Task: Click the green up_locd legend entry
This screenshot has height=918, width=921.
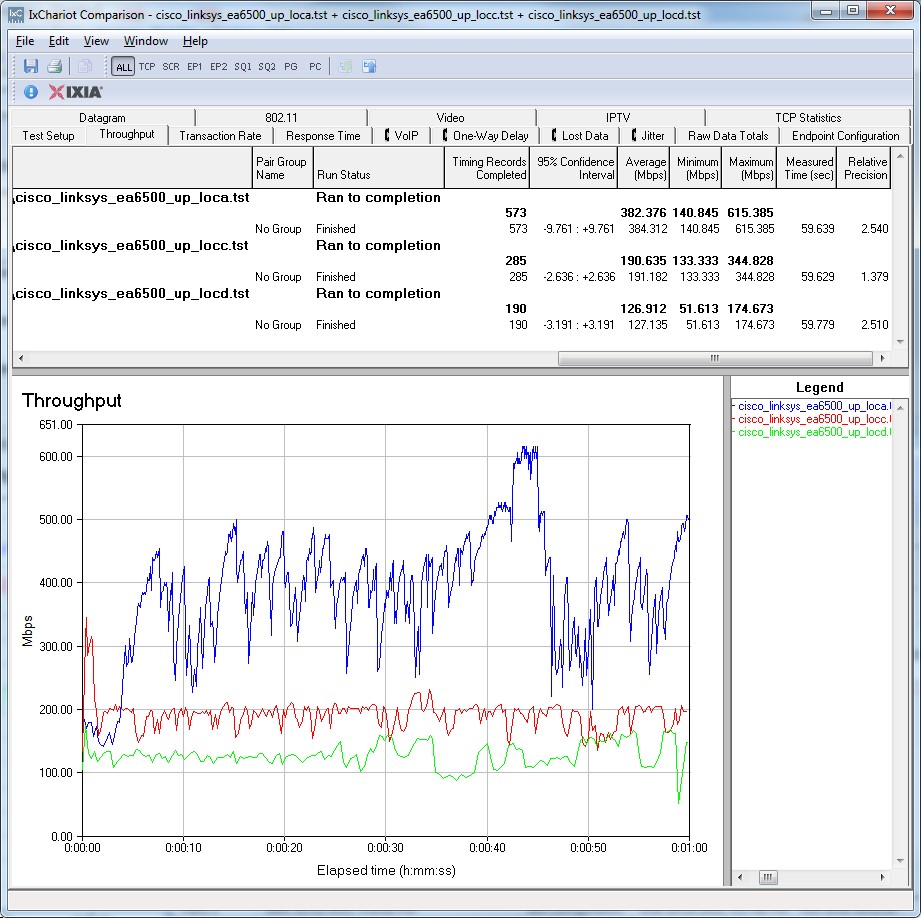Action: (812, 432)
